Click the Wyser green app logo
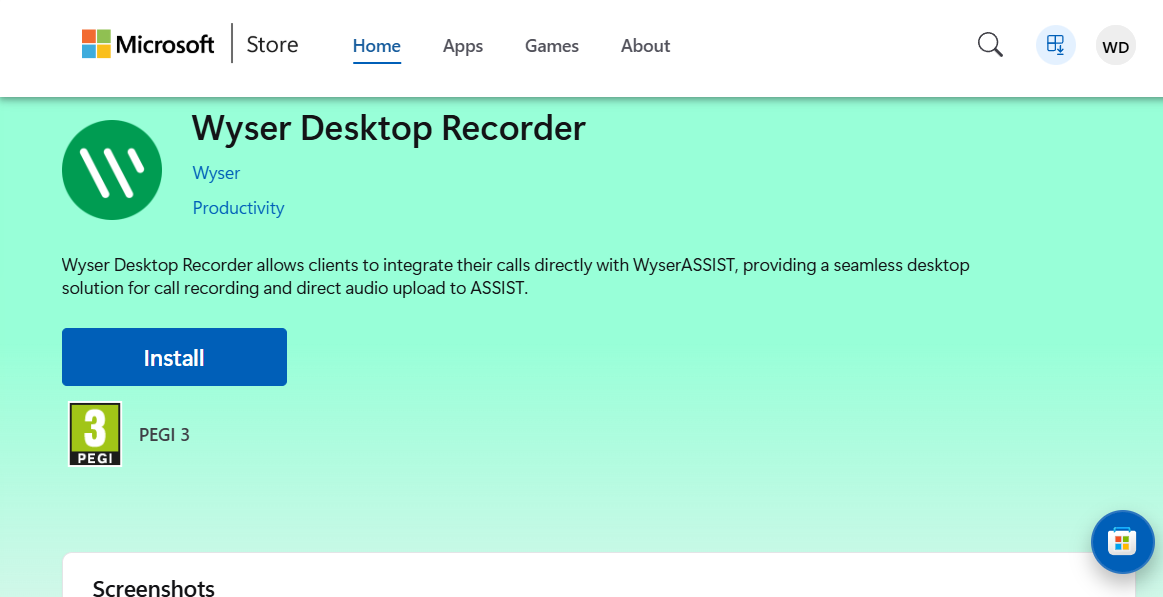Image resolution: width=1163 pixels, height=597 pixels. point(112,170)
